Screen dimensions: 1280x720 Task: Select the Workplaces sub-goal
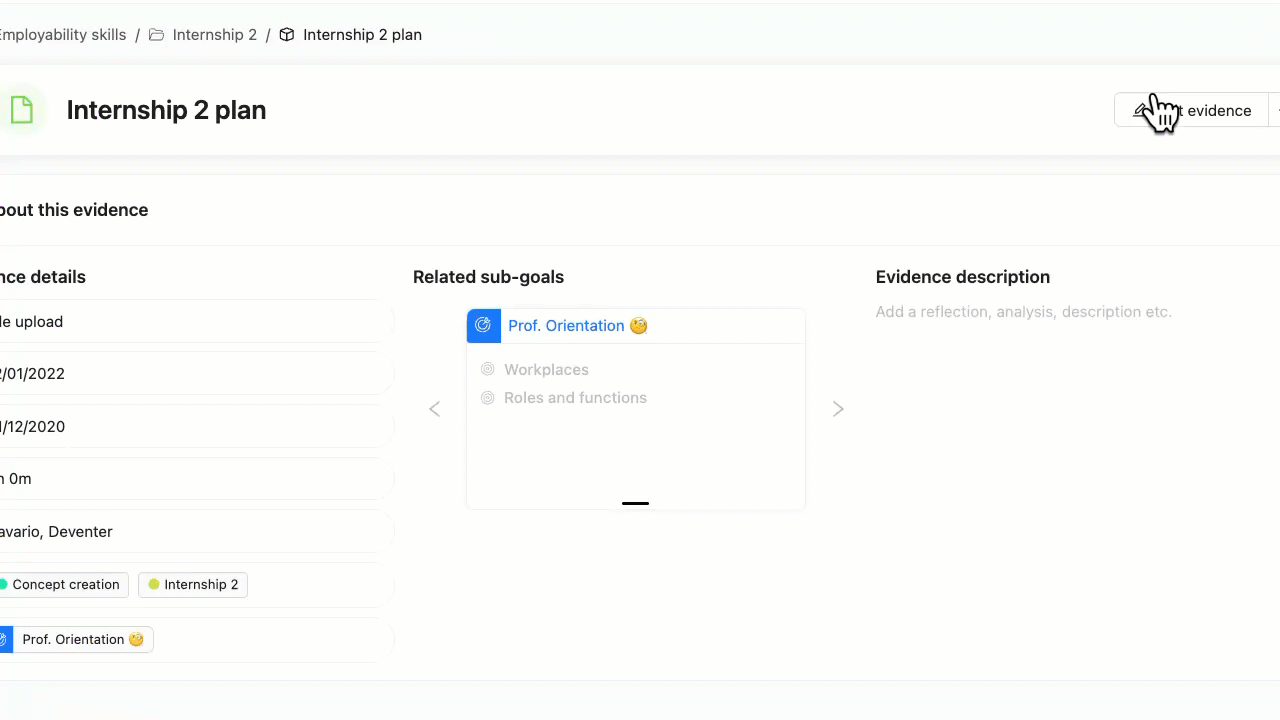(546, 370)
